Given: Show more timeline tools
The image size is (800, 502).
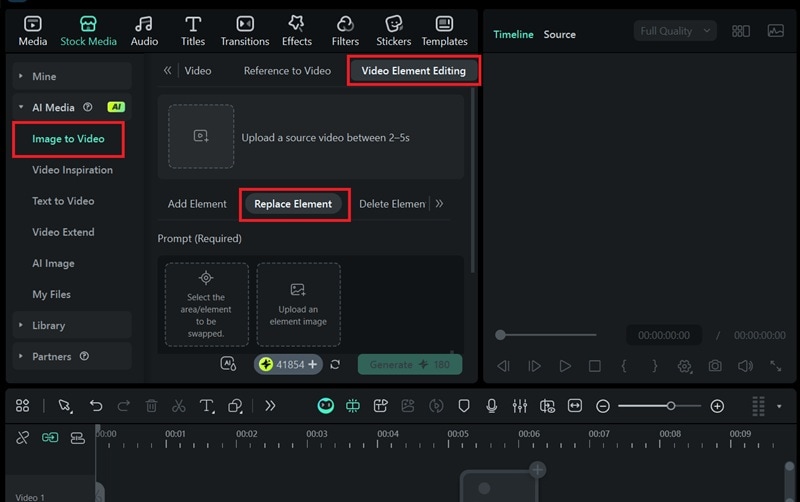Looking at the screenshot, I should click(270, 406).
